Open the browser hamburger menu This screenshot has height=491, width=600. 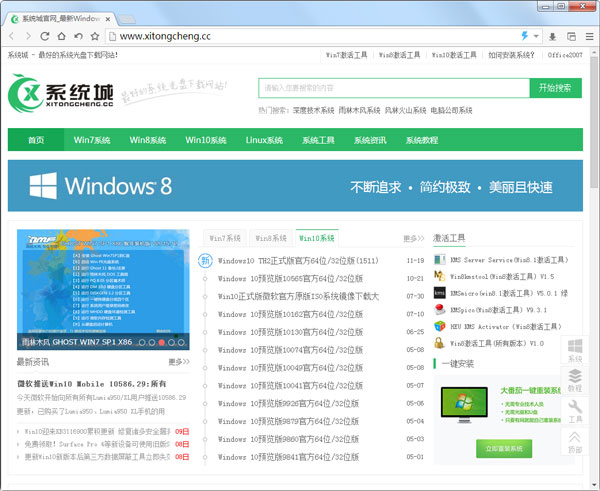[590, 37]
